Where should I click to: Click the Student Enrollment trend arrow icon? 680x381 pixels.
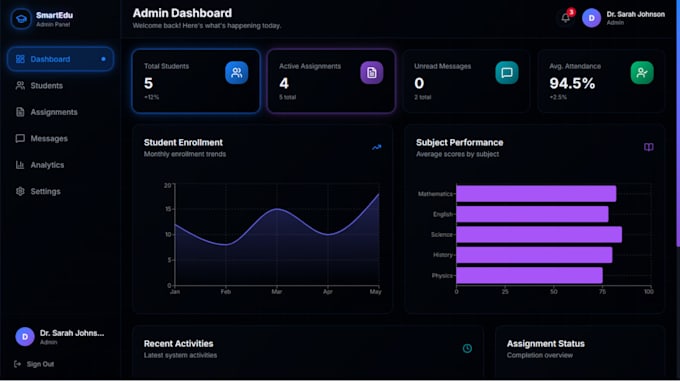(x=376, y=147)
